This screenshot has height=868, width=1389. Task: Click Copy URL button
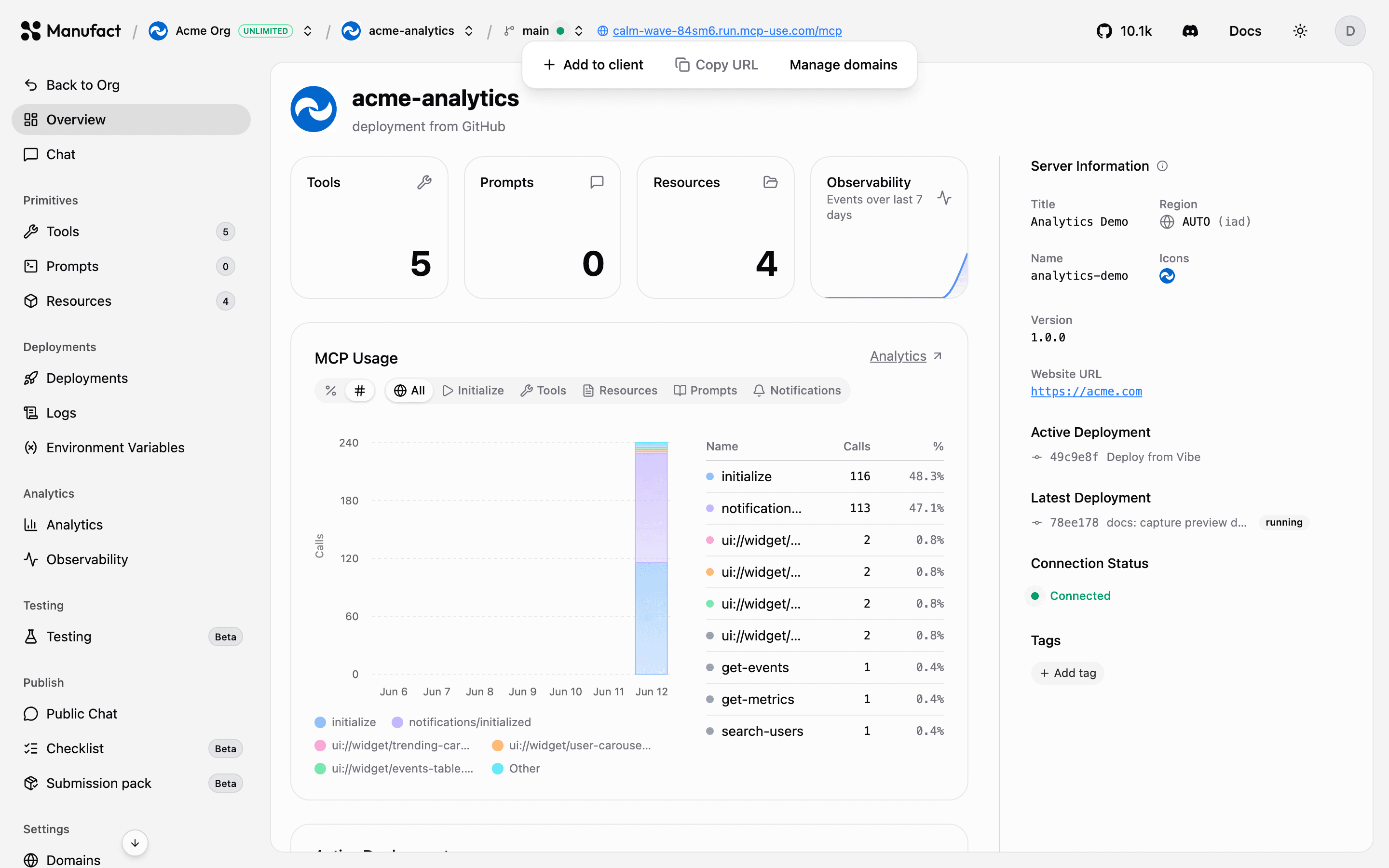coord(716,65)
